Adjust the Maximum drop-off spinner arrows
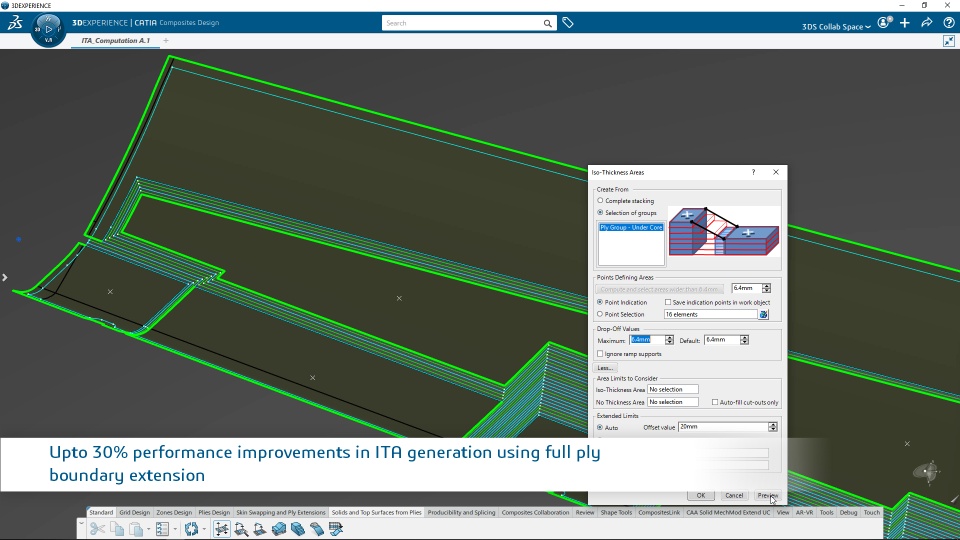Screen dimensions: 960x540 [x=669, y=340]
